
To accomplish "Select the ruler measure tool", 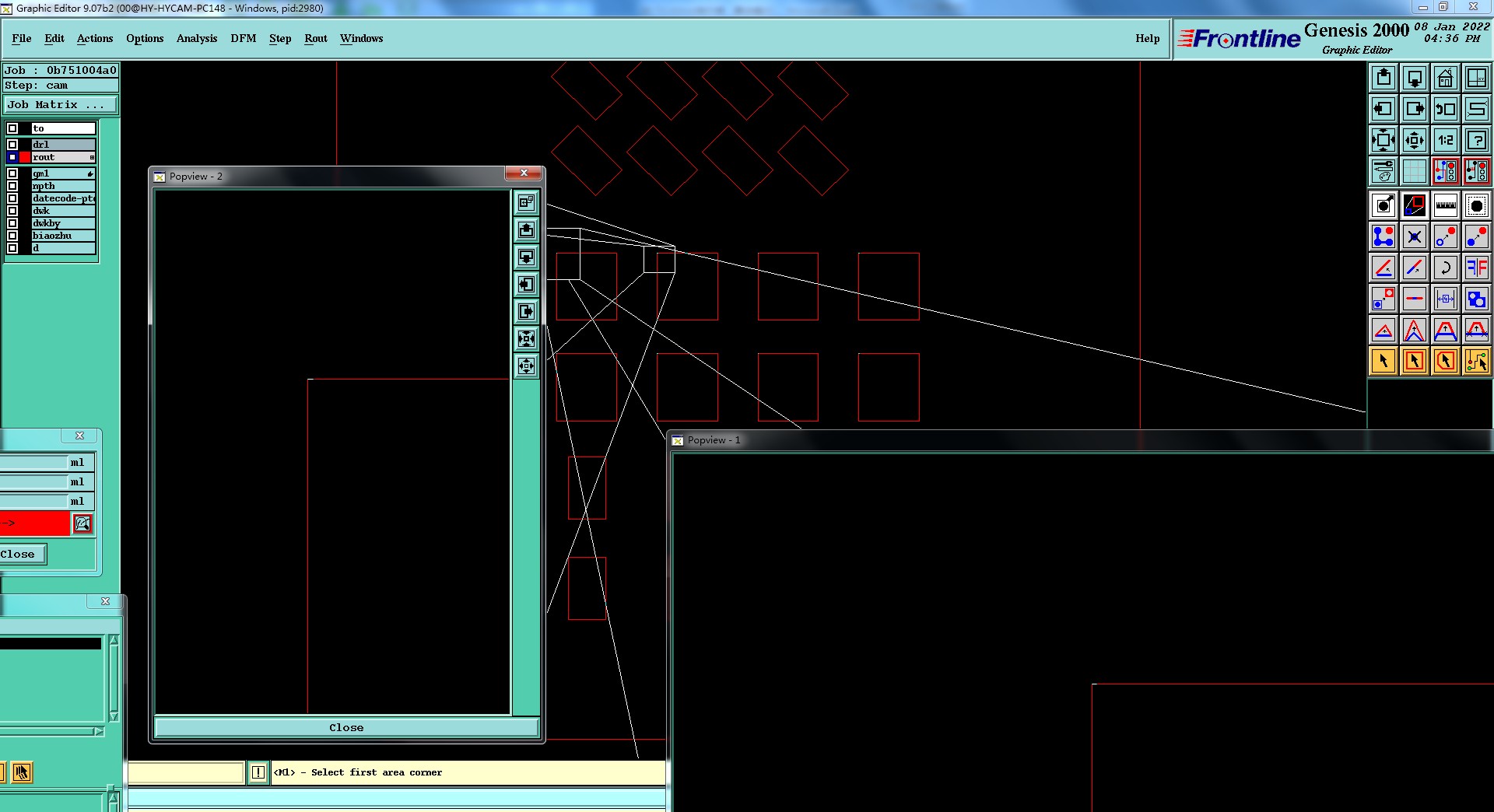I will [1446, 205].
